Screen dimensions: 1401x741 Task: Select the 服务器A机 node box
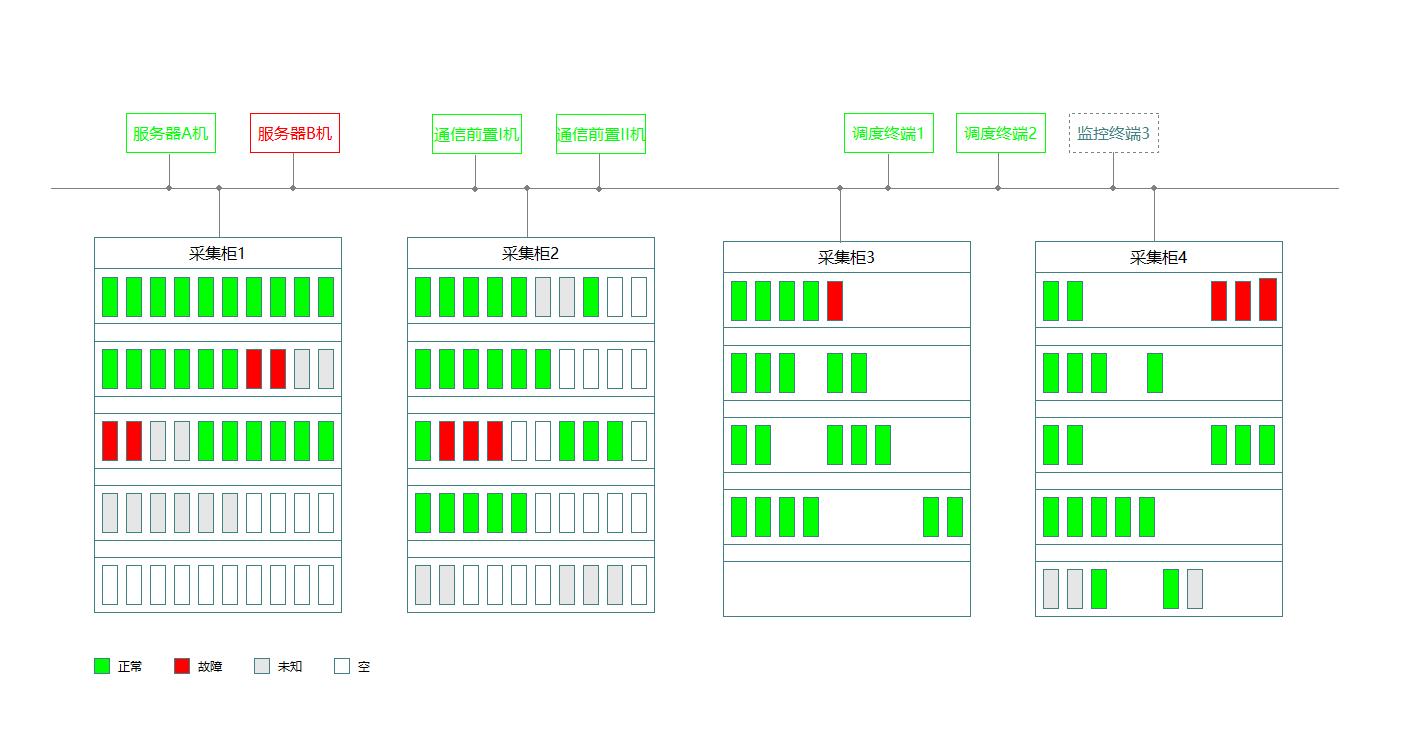(171, 133)
